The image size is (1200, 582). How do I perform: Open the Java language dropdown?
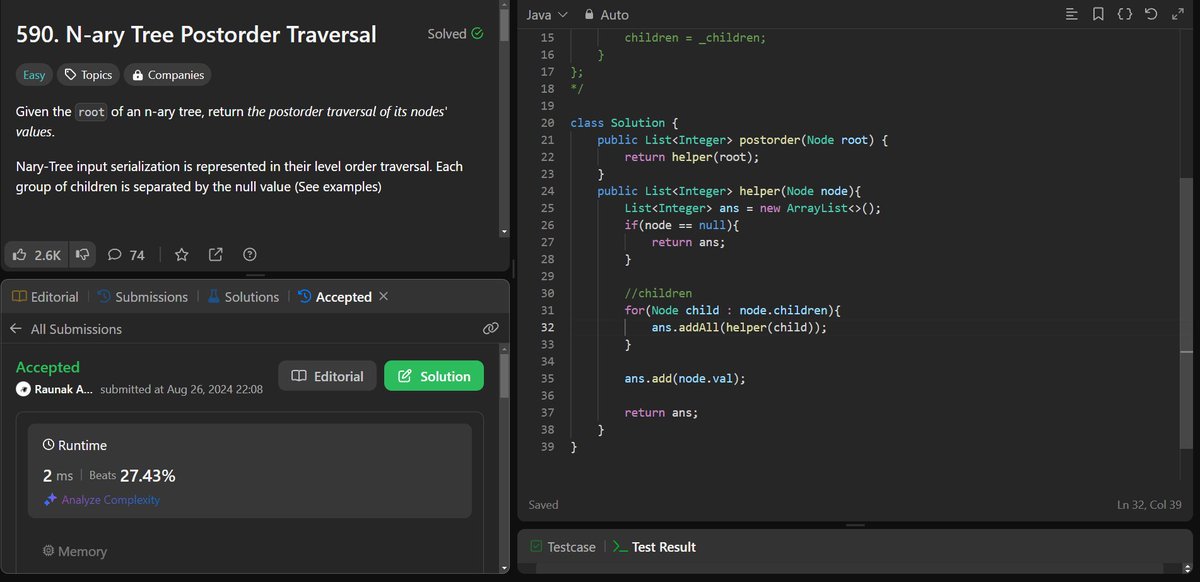coord(547,15)
